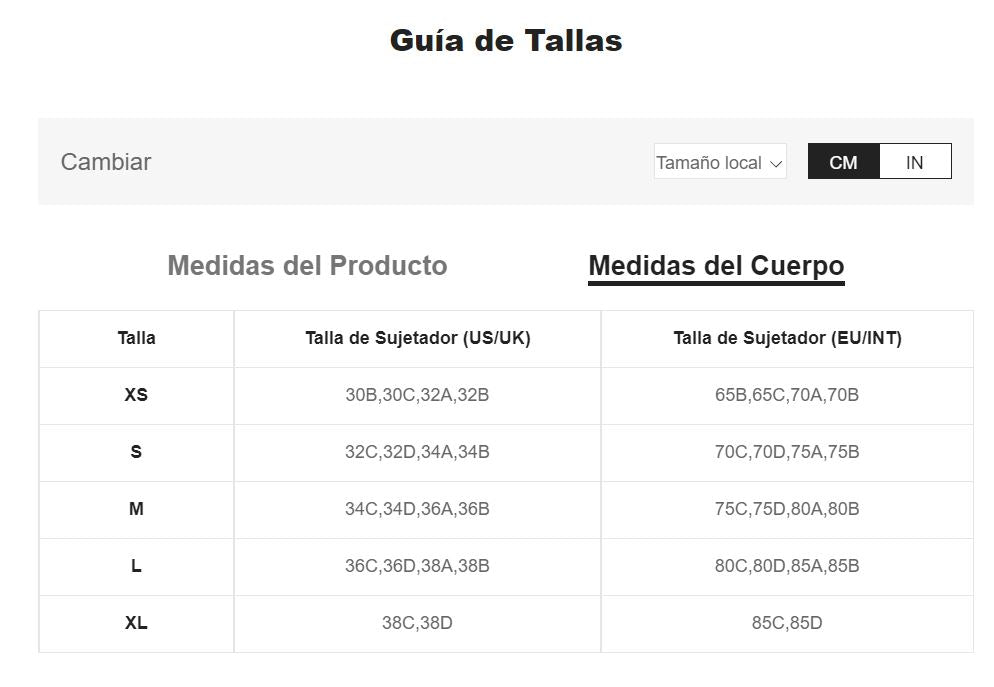994x687 pixels.
Task: Select the XL size row label
Action: click(x=136, y=623)
